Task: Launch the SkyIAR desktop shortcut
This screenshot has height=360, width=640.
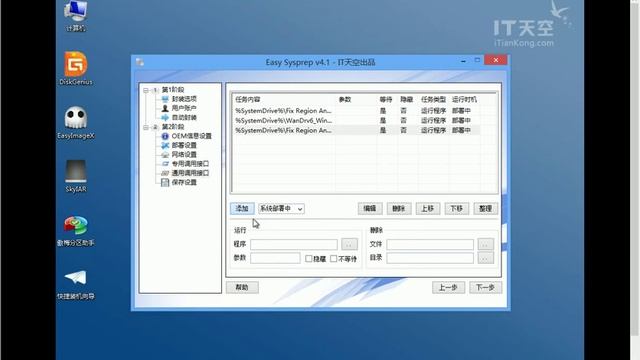Action: tap(76, 176)
